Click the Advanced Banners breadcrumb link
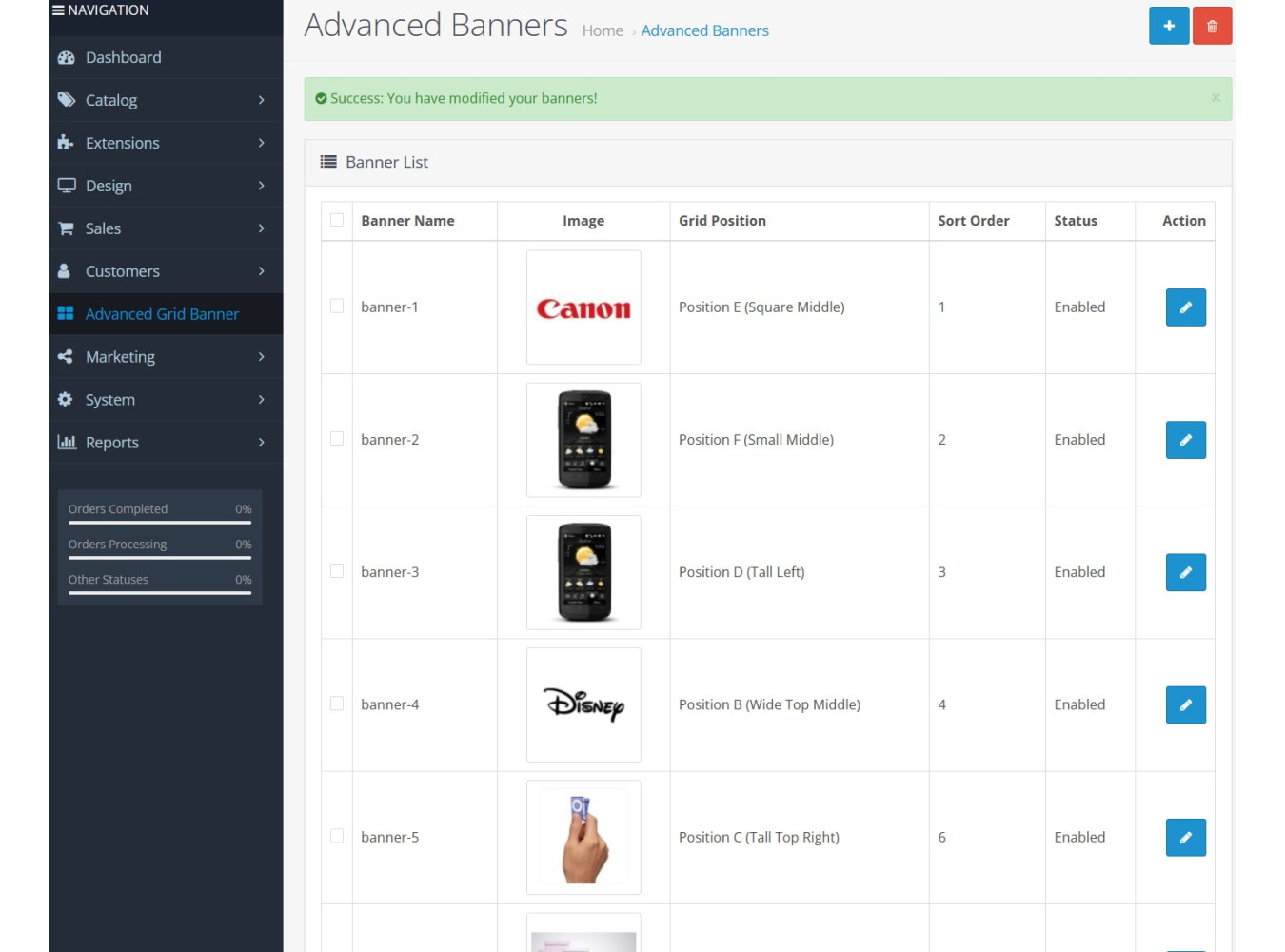This screenshot has width=1285, height=952. click(x=704, y=31)
